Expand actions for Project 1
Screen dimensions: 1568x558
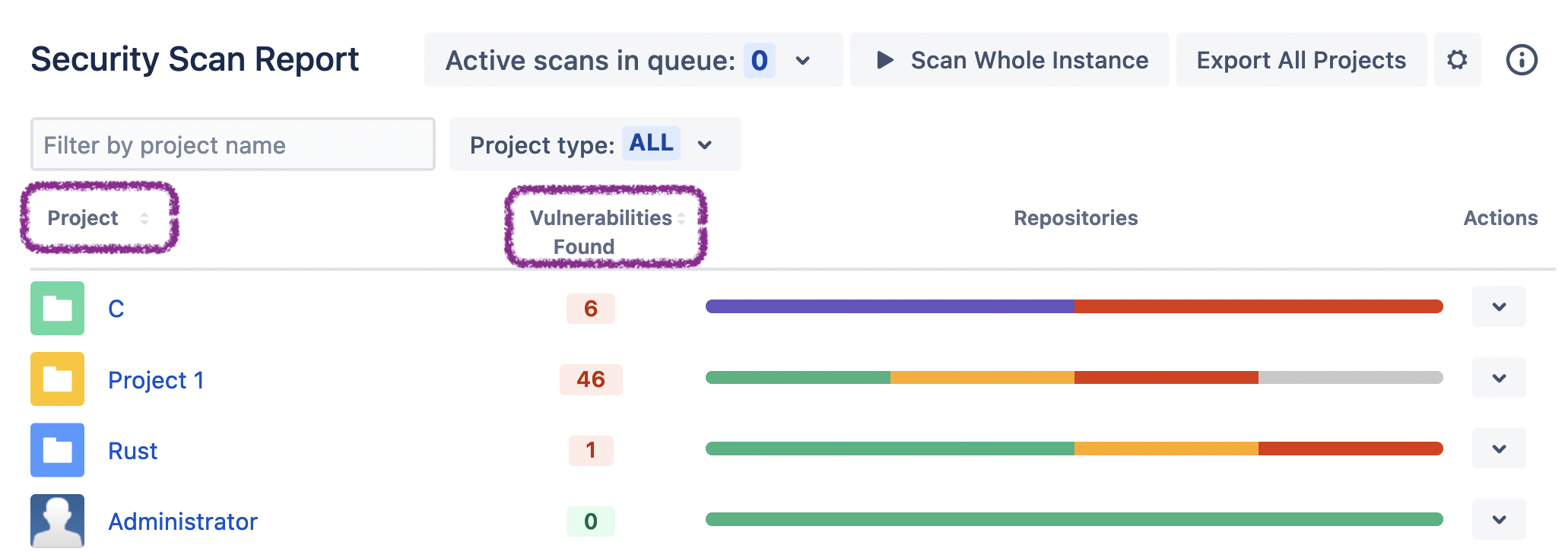(x=1499, y=378)
